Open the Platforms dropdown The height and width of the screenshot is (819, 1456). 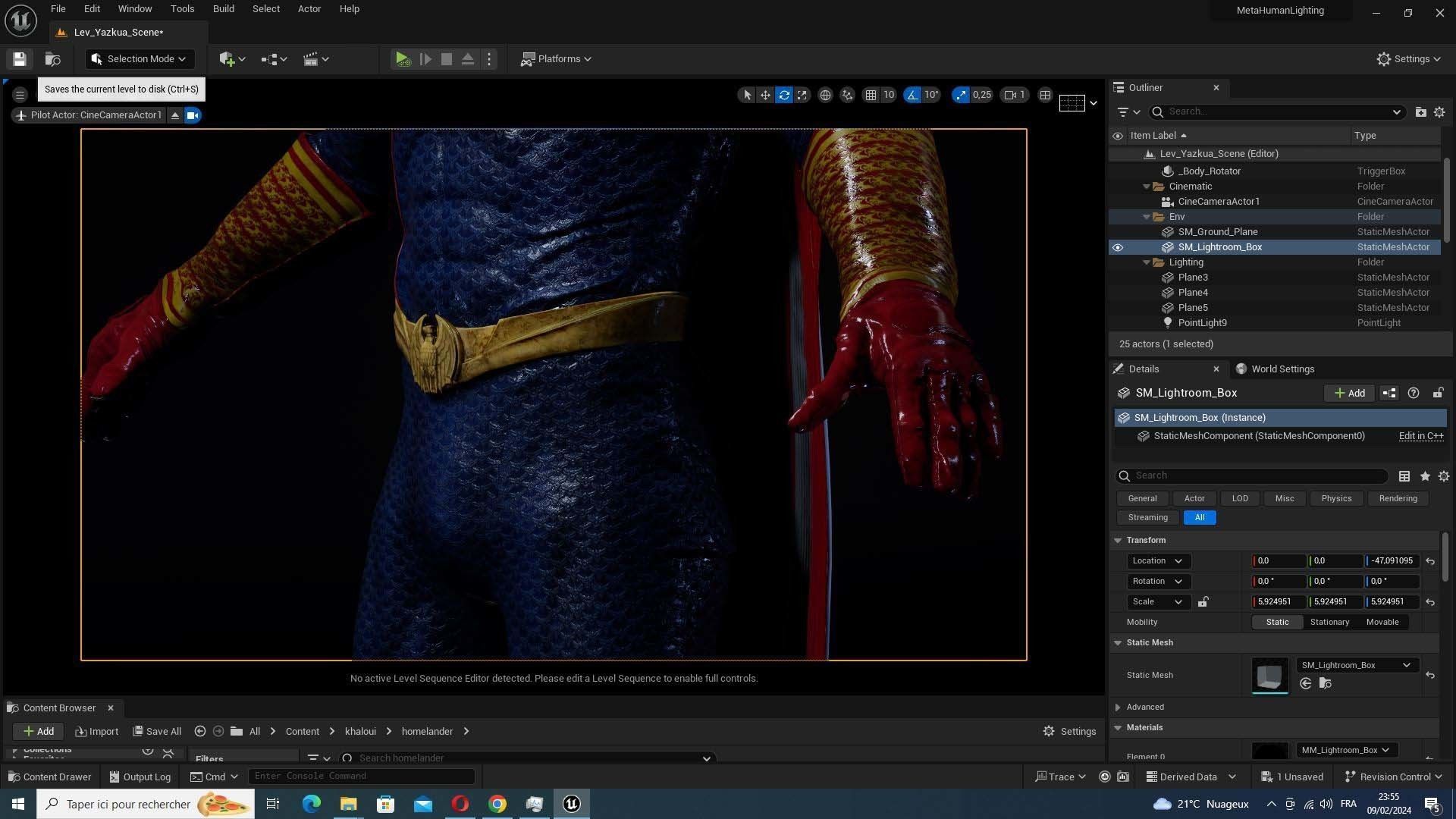click(x=557, y=59)
